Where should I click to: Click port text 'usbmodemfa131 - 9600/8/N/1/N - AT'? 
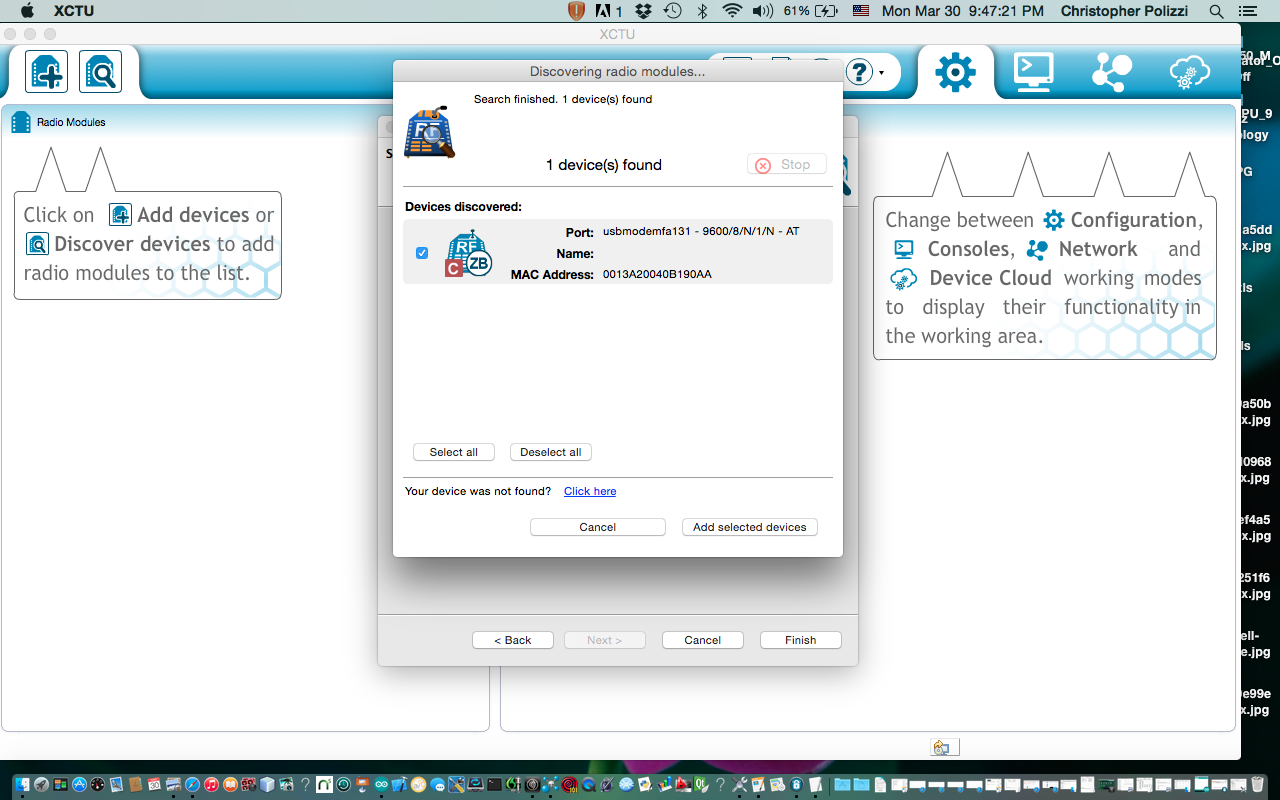pyautogui.click(x=701, y=231)
